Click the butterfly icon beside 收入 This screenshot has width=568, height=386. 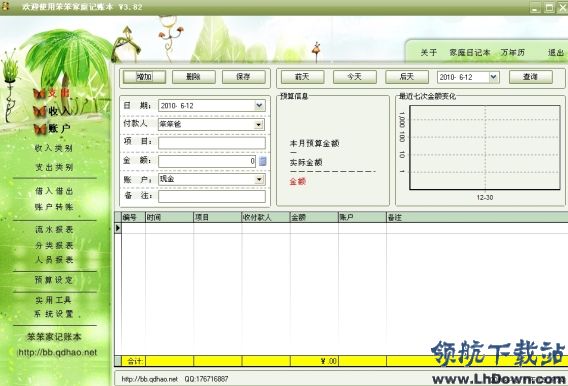pyautogui.click(x=39, y=111)
